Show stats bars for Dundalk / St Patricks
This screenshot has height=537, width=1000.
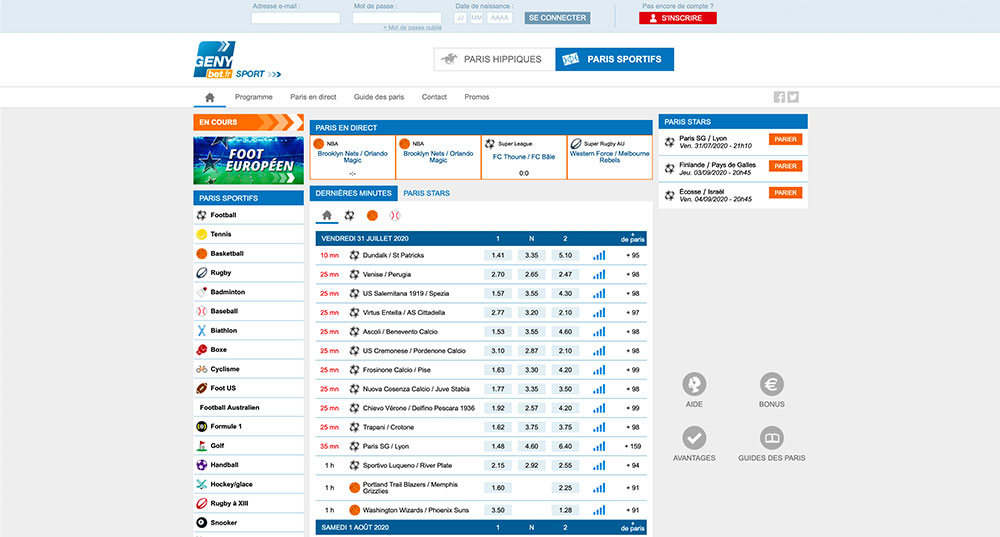coord(599,255)
